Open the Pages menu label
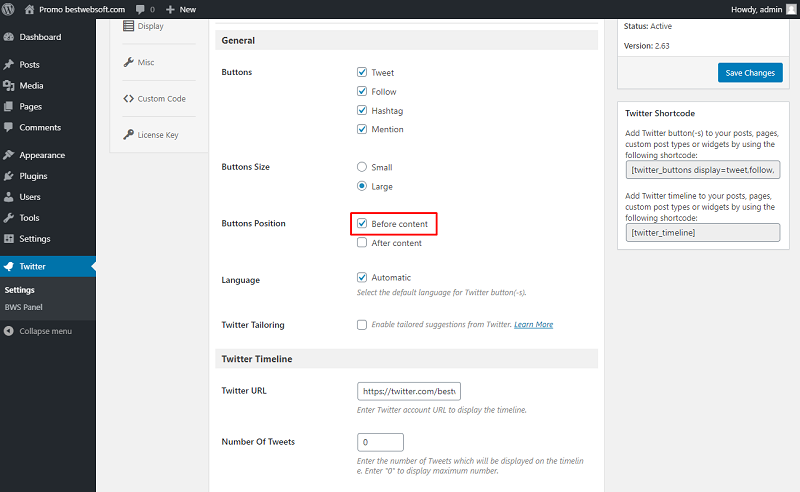Image resolution: width=800 pixels, height=492 pixels. pyautogui.click(x=31, y=106)
